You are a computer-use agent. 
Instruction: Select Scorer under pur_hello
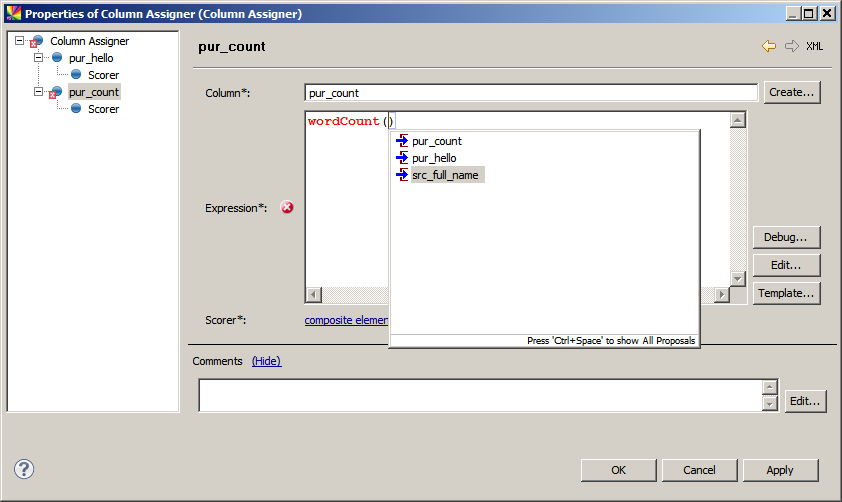coord(103,75)
